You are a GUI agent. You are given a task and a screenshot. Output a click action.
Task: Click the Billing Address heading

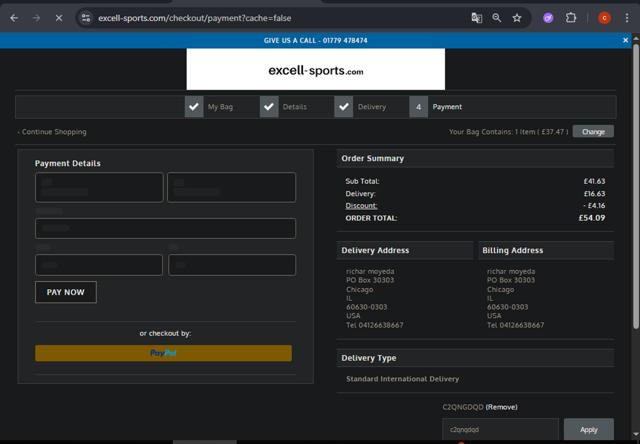tap(513, 251)
